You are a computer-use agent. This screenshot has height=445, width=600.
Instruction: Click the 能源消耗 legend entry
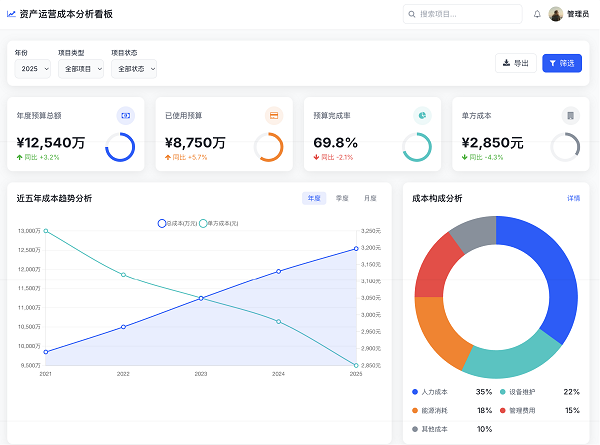pyautogui.click(x=452, y=411)
